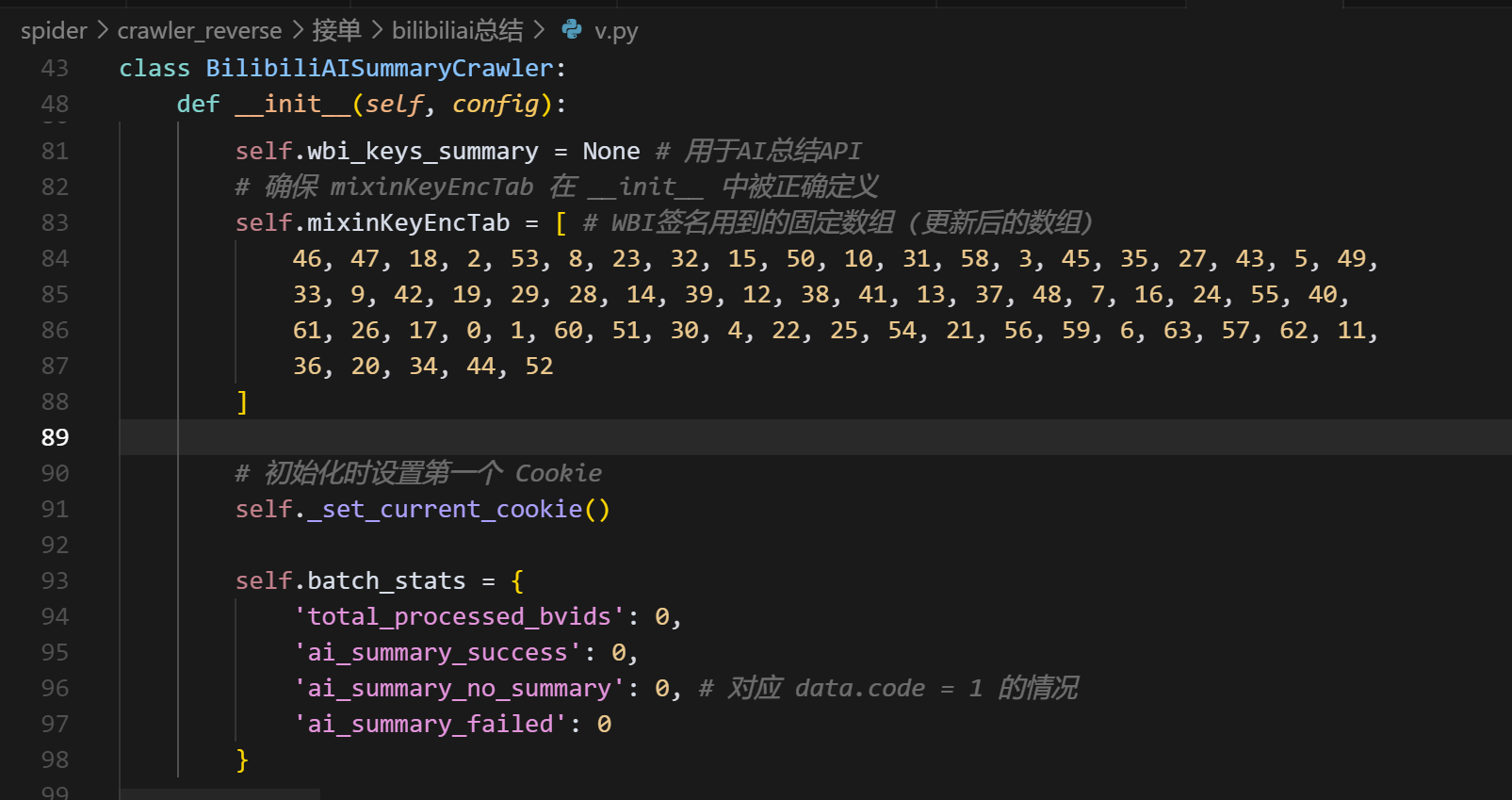Expand chevron after 'bilibiliai总结' breadcrumb

click(x=539, y=31)
